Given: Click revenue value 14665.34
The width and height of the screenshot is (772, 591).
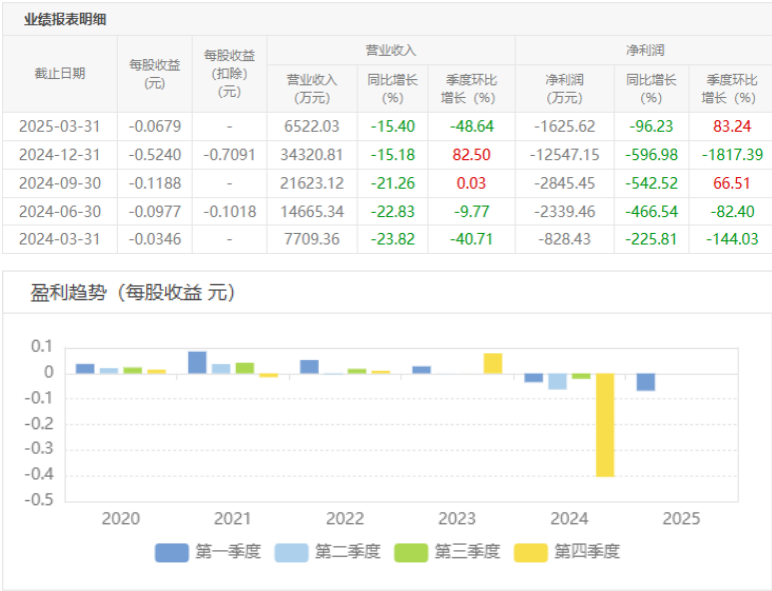Looking at the screenshot, I should tap(312, 212).
